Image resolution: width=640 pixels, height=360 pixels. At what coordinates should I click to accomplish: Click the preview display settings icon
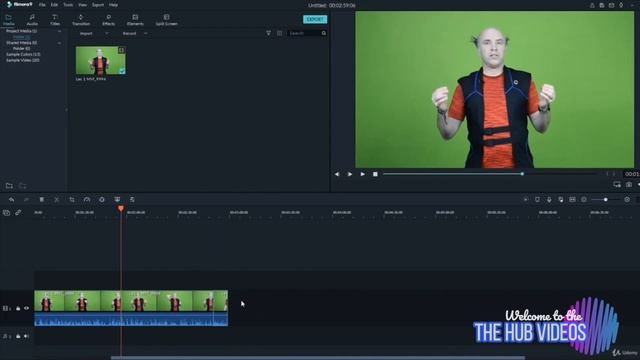[x=617, y=184]
